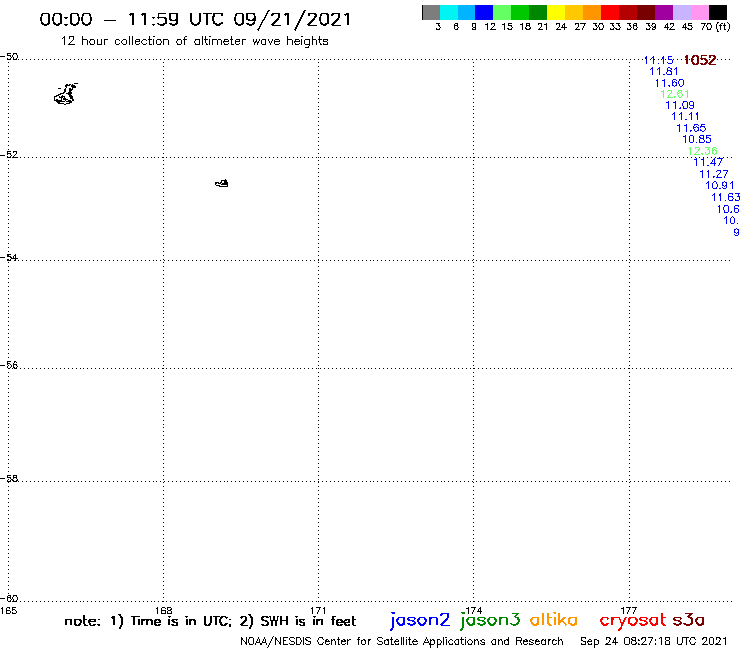Click the -58 latitude axis label
The height and width of the screenshot is (650, 740).
[x=9, y=479]
